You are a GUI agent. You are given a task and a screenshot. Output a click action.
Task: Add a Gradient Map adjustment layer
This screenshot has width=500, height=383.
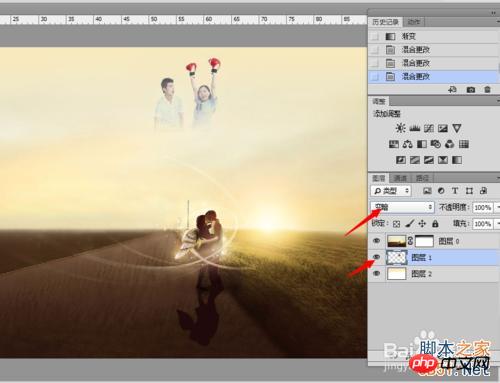(x=457, y=160)
